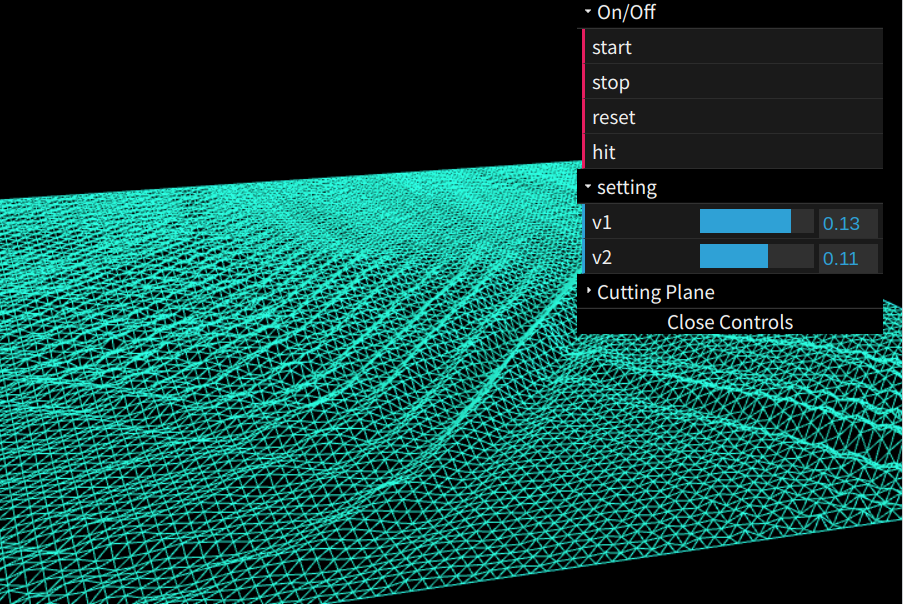Expand the Cutting Plane folder
The image size is (903, 604).
click(x=730, y=292)
